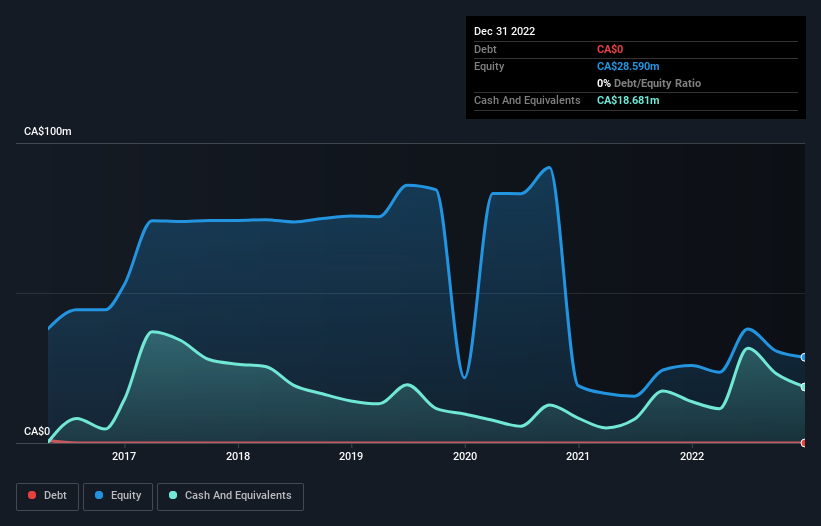
Task: Click the Cash And Equivalents tooltip row label
Action: (x=527, y=100)
